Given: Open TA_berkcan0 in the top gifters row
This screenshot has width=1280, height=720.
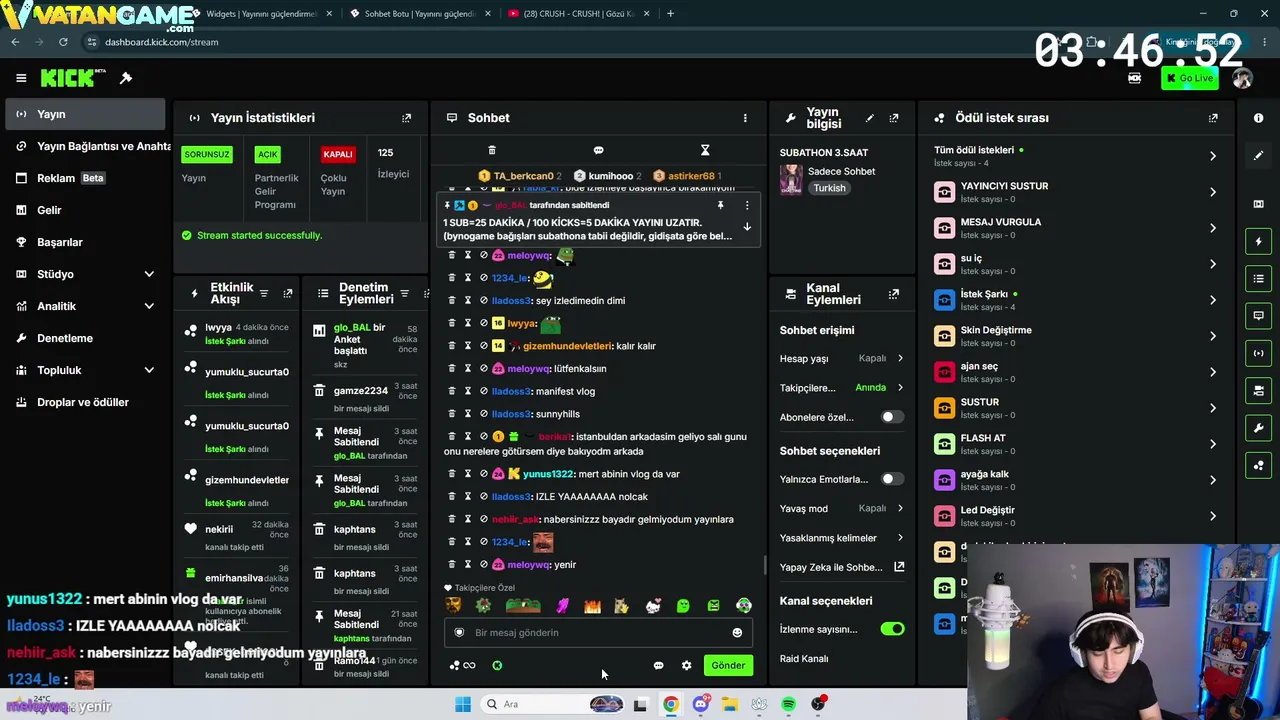Looking at the screenshot, I should point(519,176).
